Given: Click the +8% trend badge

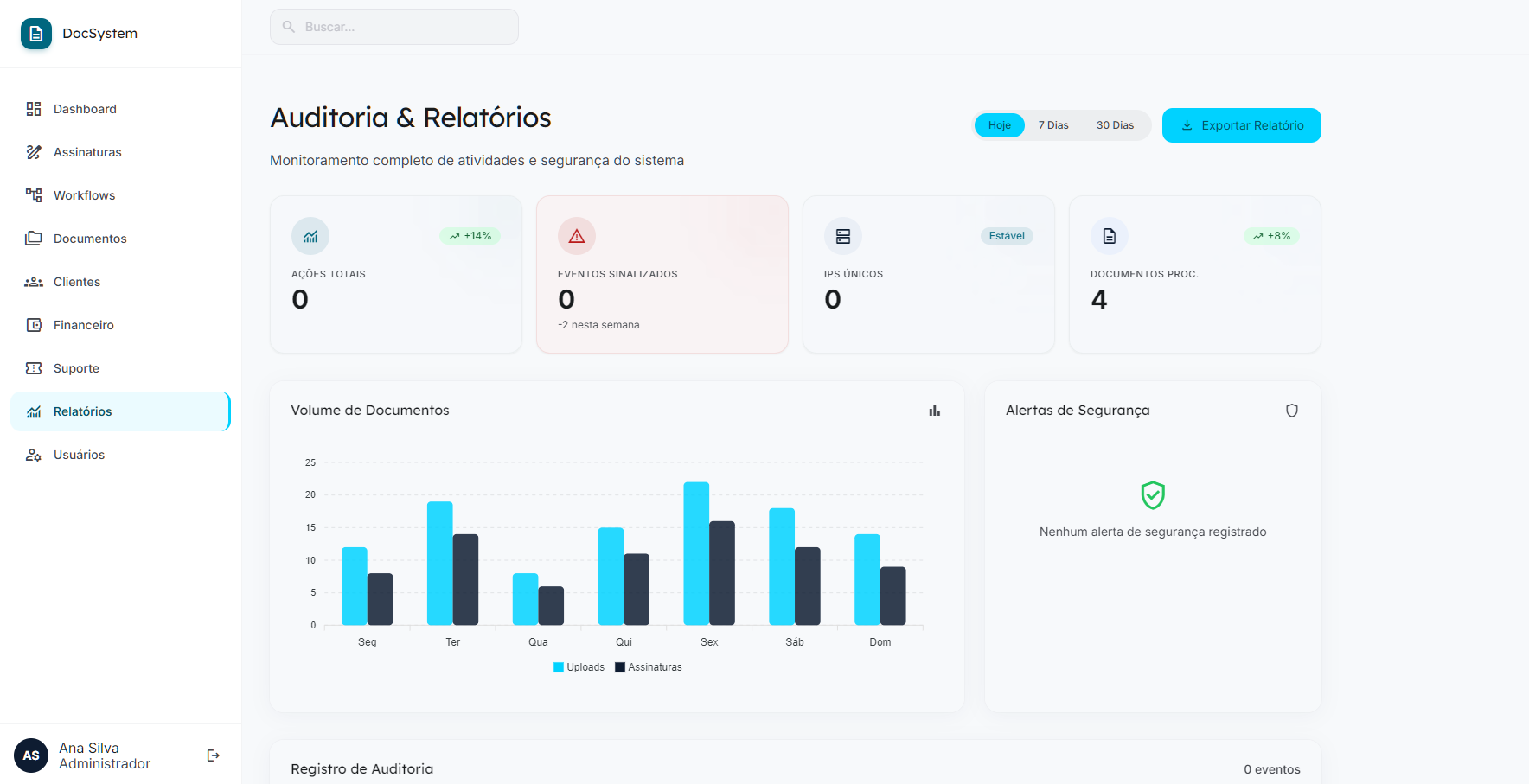Looking at the screenshot, I should click(x=1271, y=236).
